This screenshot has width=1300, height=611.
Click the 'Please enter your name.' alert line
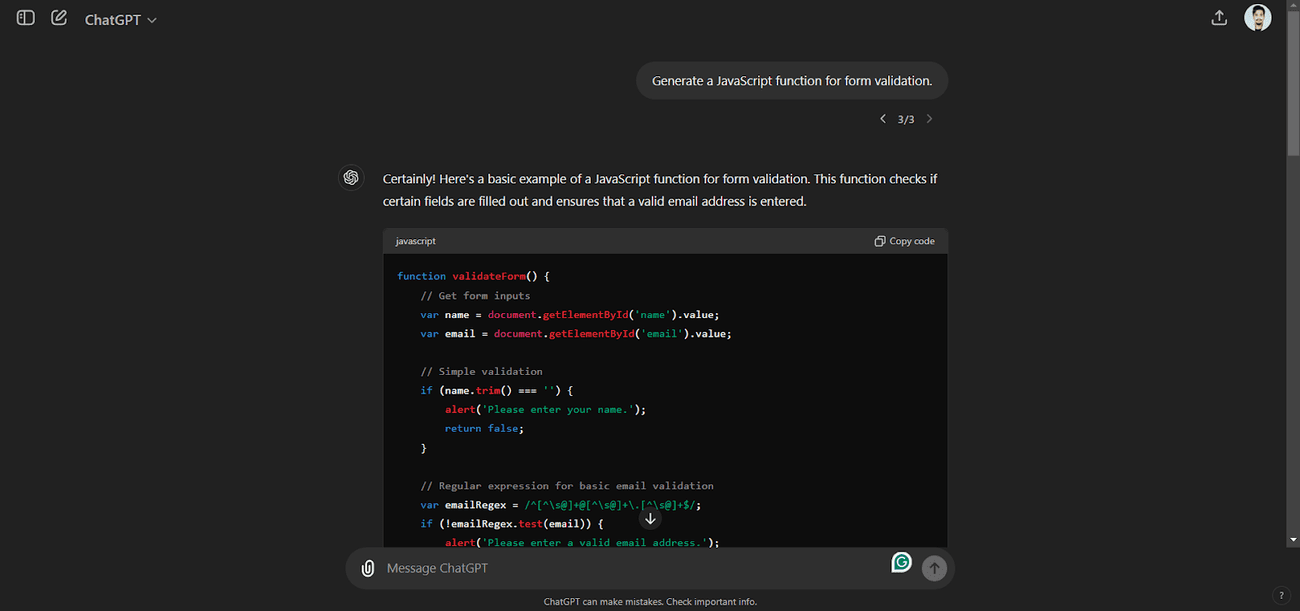(546, 410)
